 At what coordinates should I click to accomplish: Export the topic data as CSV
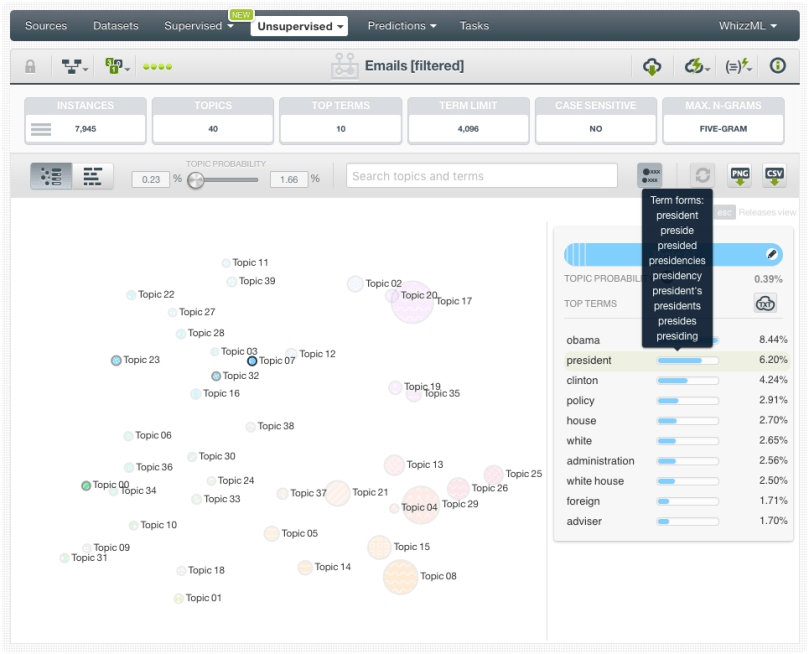(x=774, y=176)
